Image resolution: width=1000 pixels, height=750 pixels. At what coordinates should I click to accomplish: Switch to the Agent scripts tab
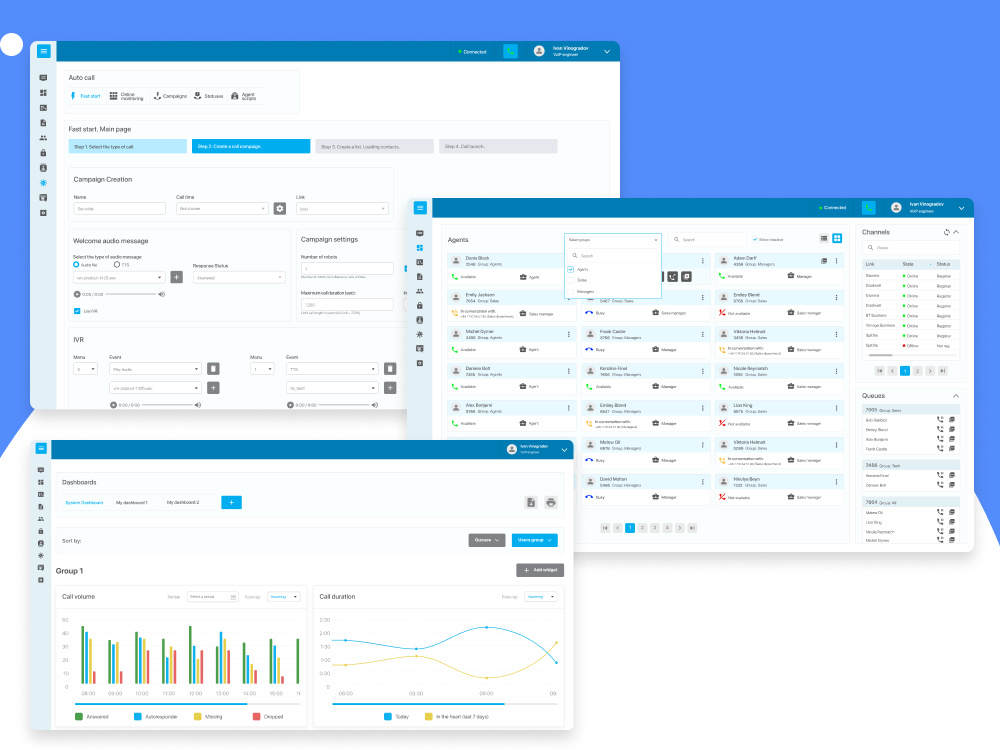244,96
